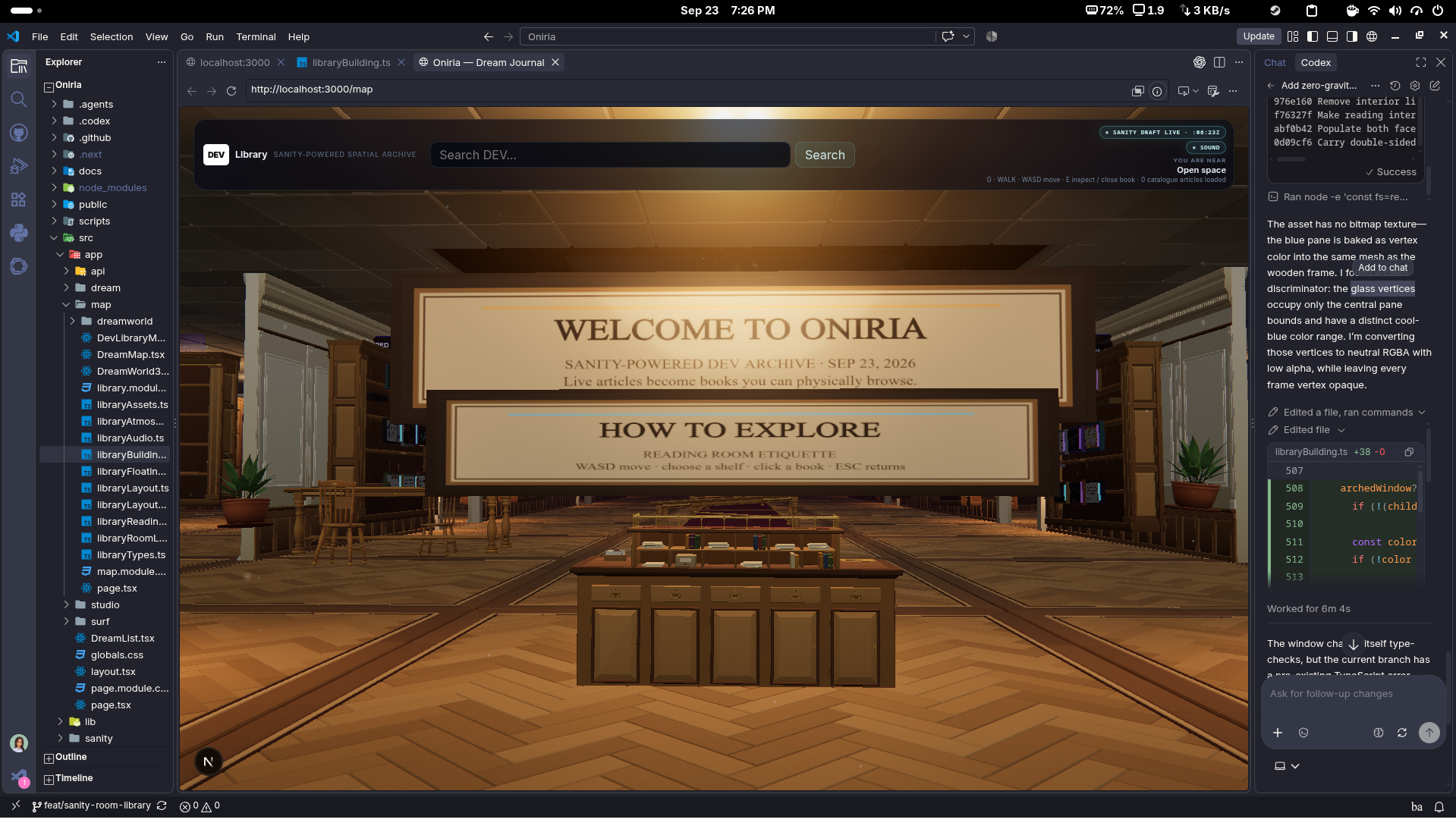Image resolution: width=1456 pixels, height=832 pixels.
Task: Close the Oniria — Dream Journal tab
Action: [555, 62]
